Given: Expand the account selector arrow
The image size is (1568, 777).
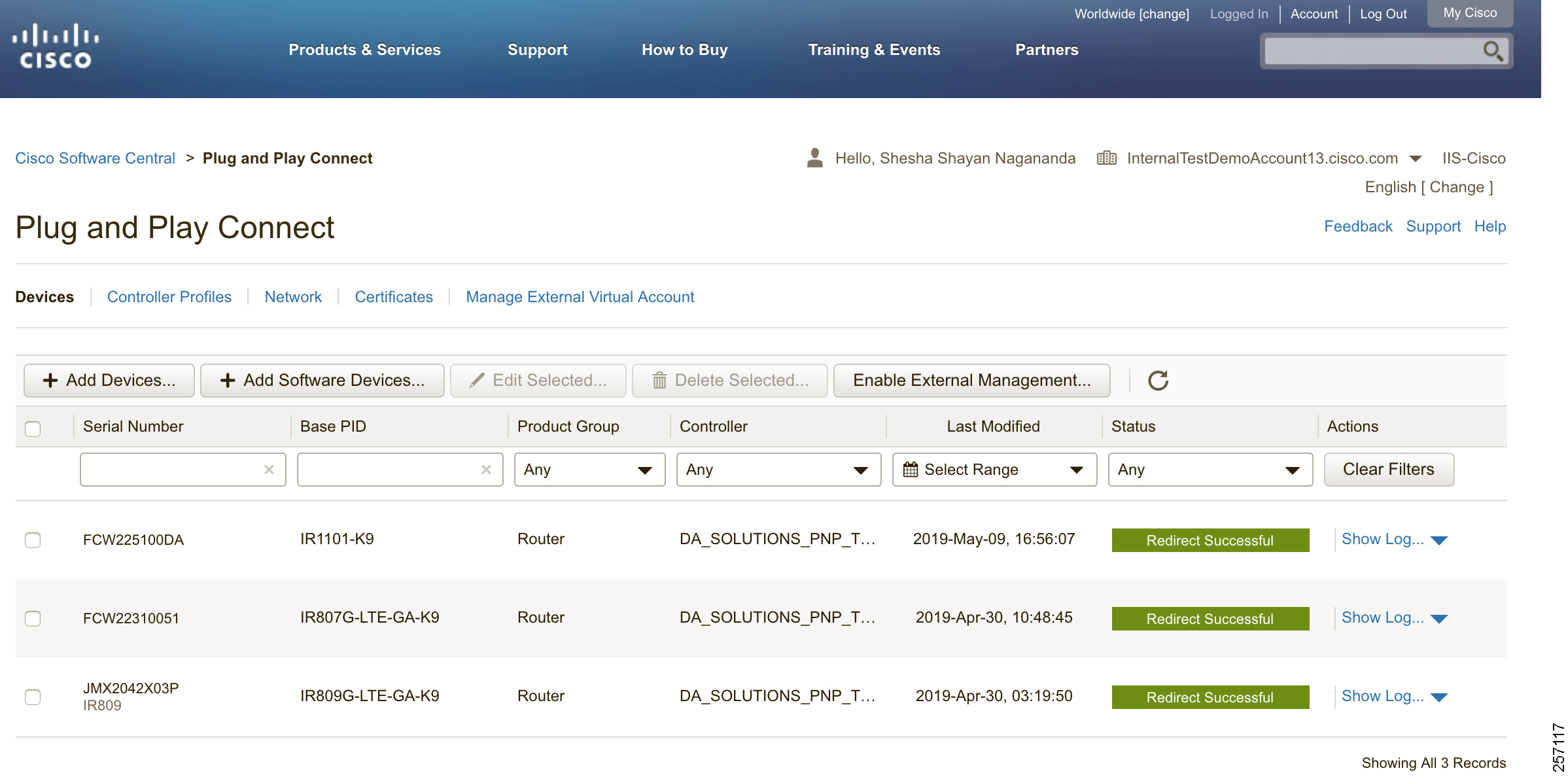Looking at the screenshot, I should tap(1416, 159).
